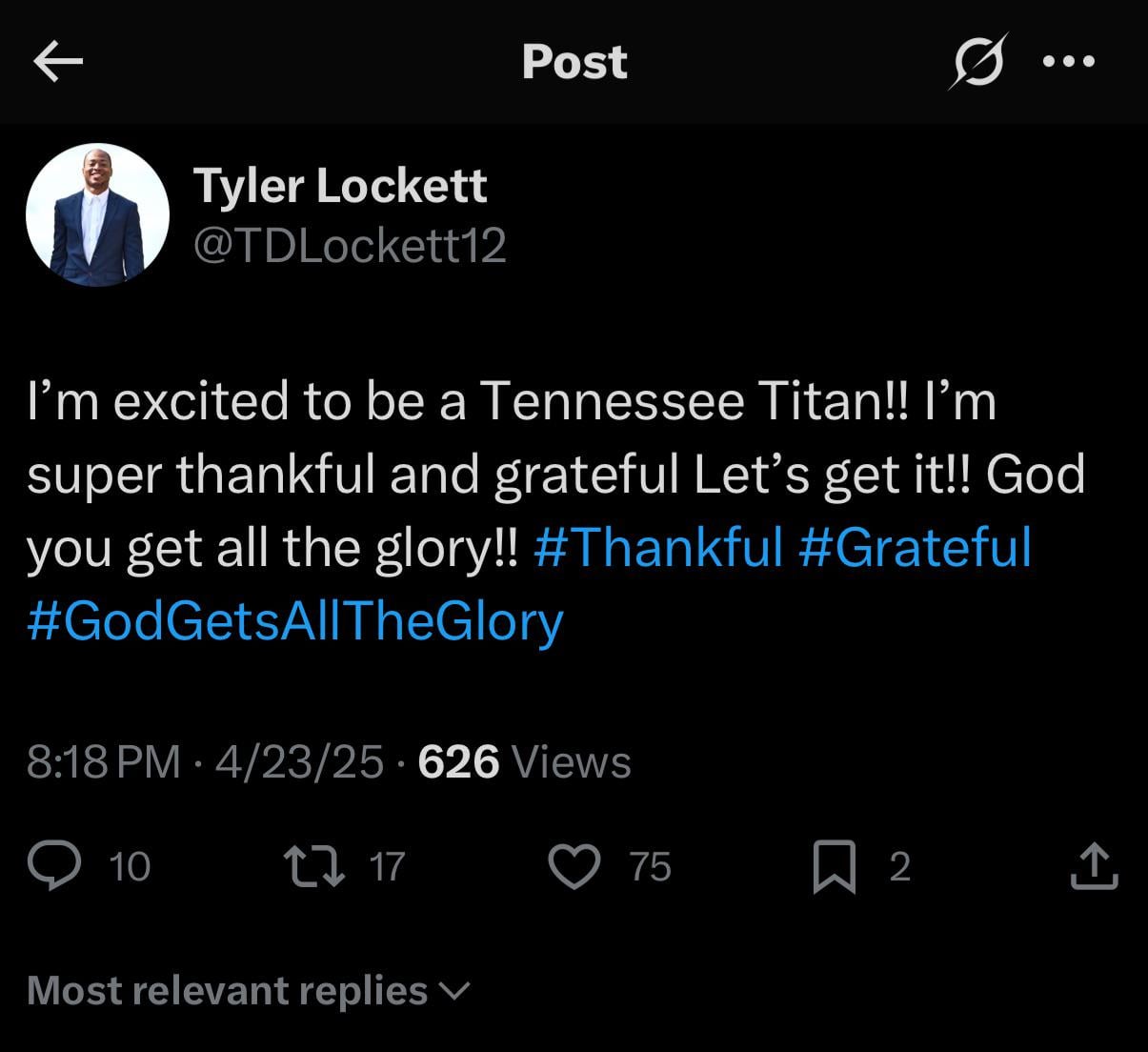Tap the reply speech bubble icon
Image resolution: width=1148 pixels, height=1052 pixels.
click(52, 867)
